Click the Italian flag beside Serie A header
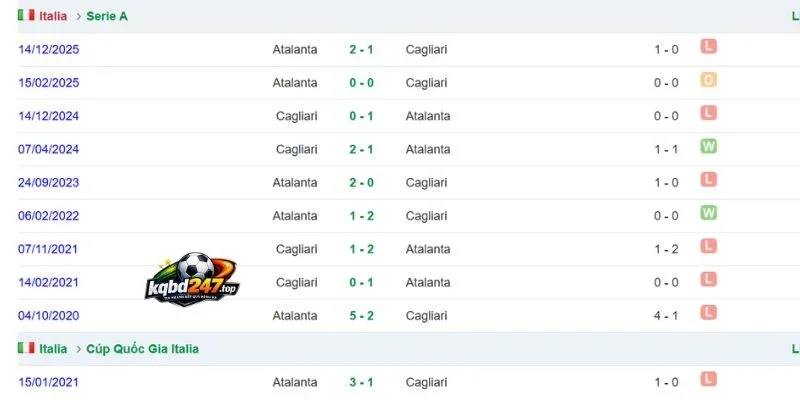Viewport: 800px width, 400px height. [x=26, y=15]
